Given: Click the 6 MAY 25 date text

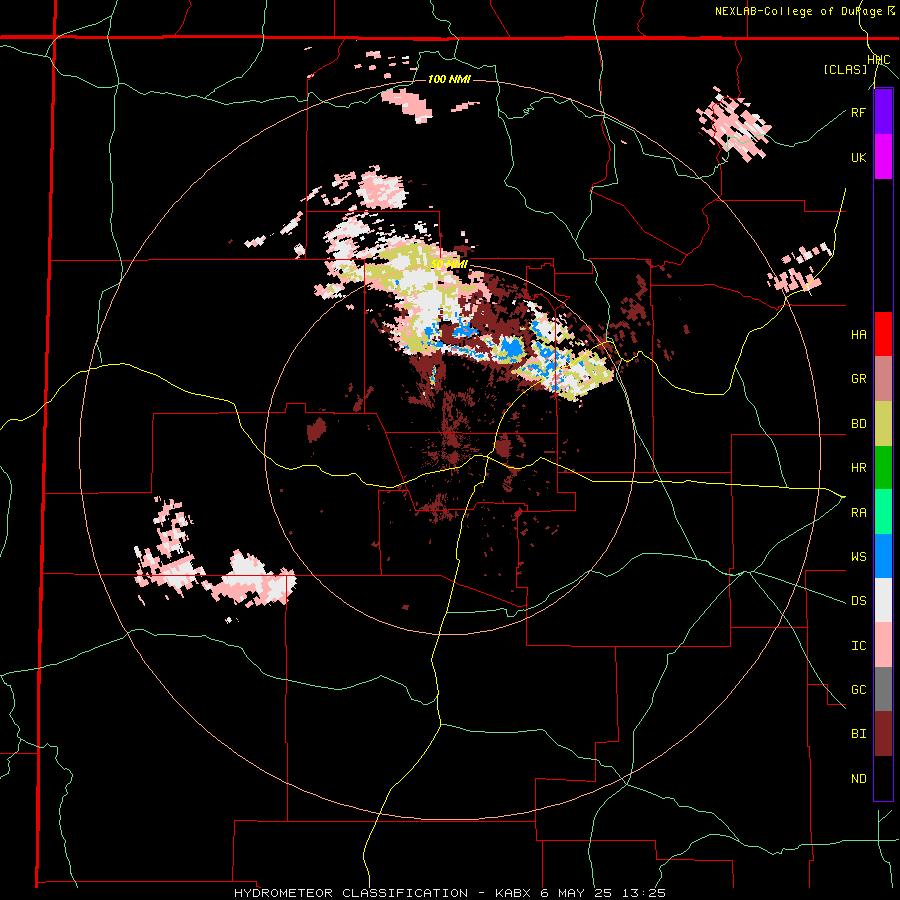Looking at the screenshot, I should 576,893.
